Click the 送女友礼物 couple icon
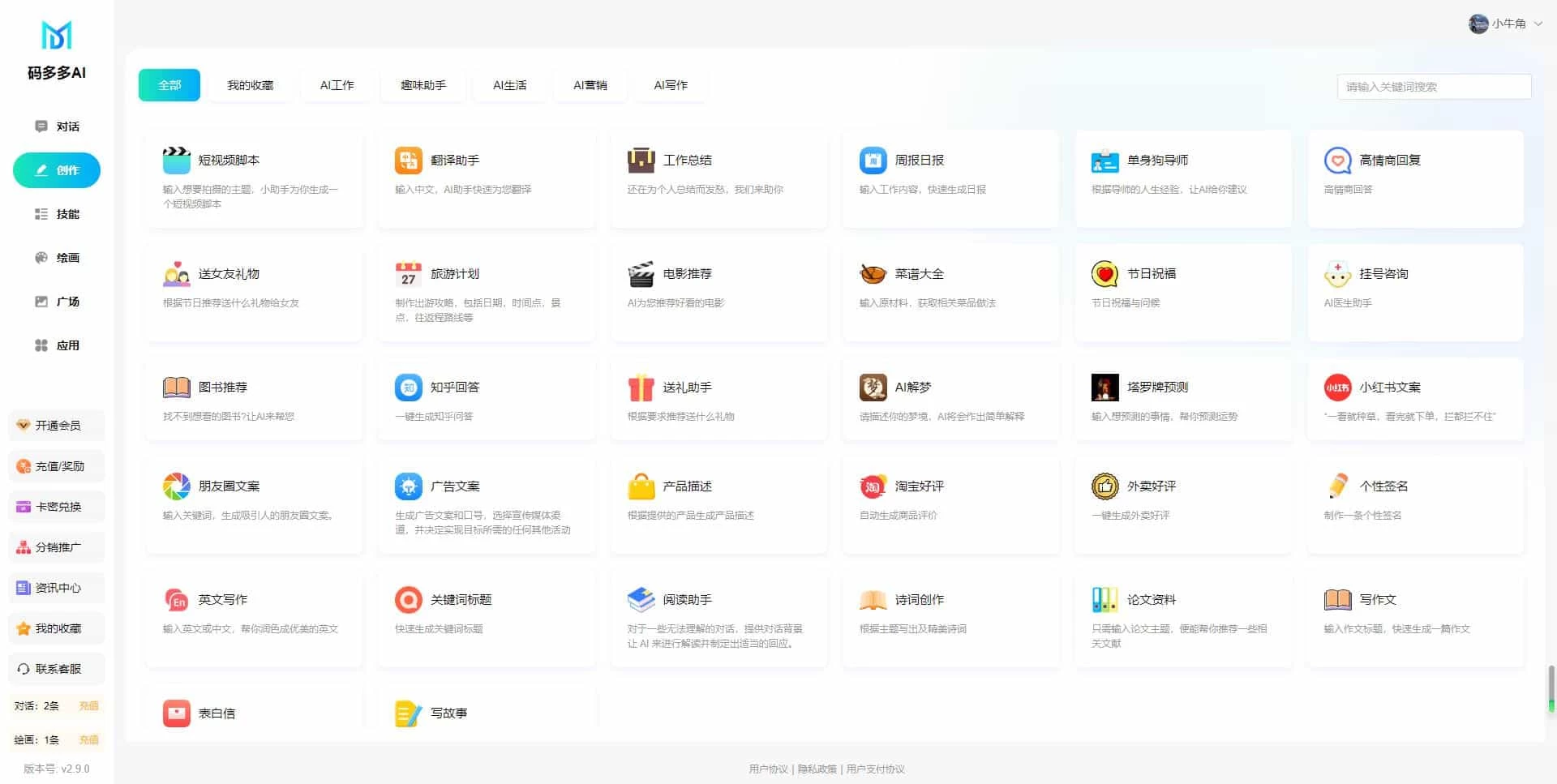 click(176, 274)
